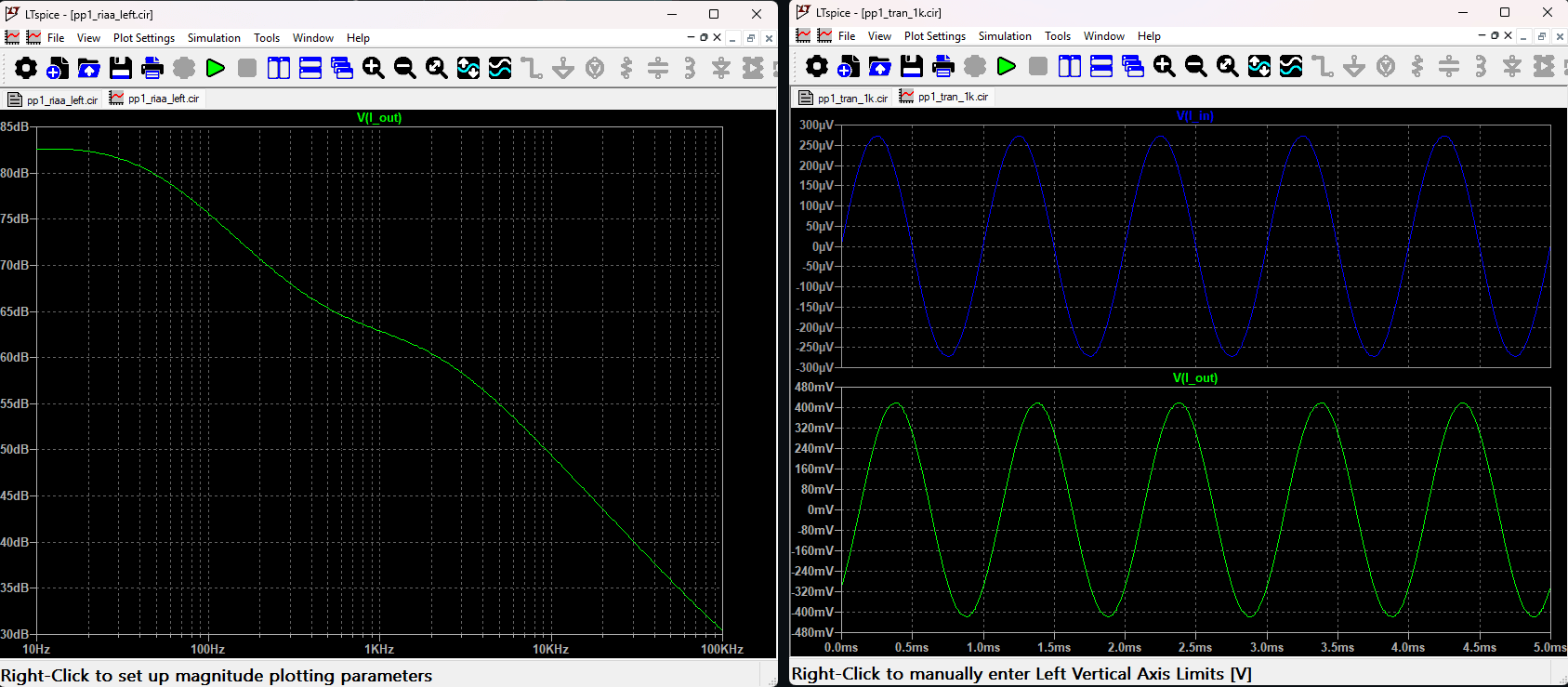Open Help menu in pp1_riaa_left window

point(358,38)
